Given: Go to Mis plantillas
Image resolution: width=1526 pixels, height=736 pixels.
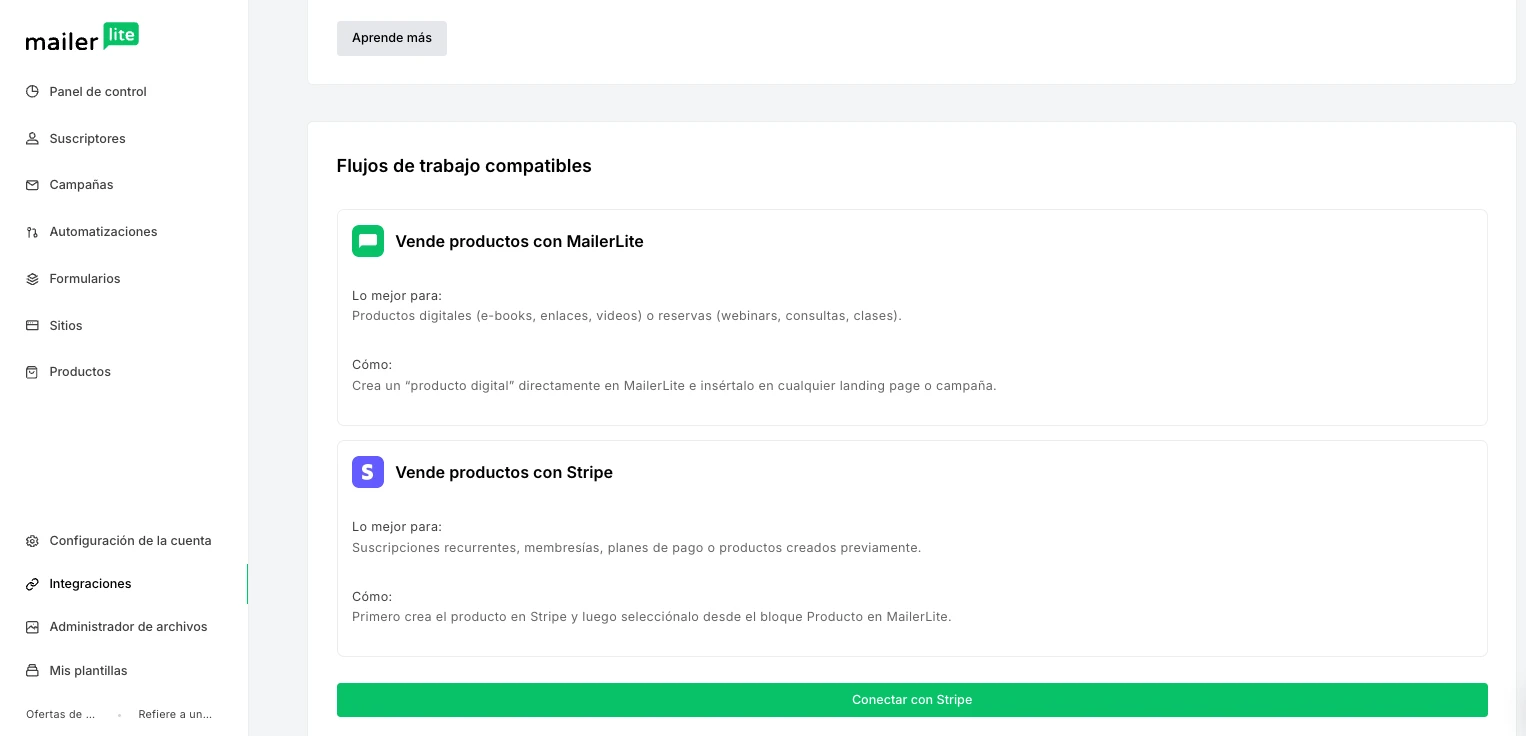Looking at the screenshot, I should coord(88,671).
